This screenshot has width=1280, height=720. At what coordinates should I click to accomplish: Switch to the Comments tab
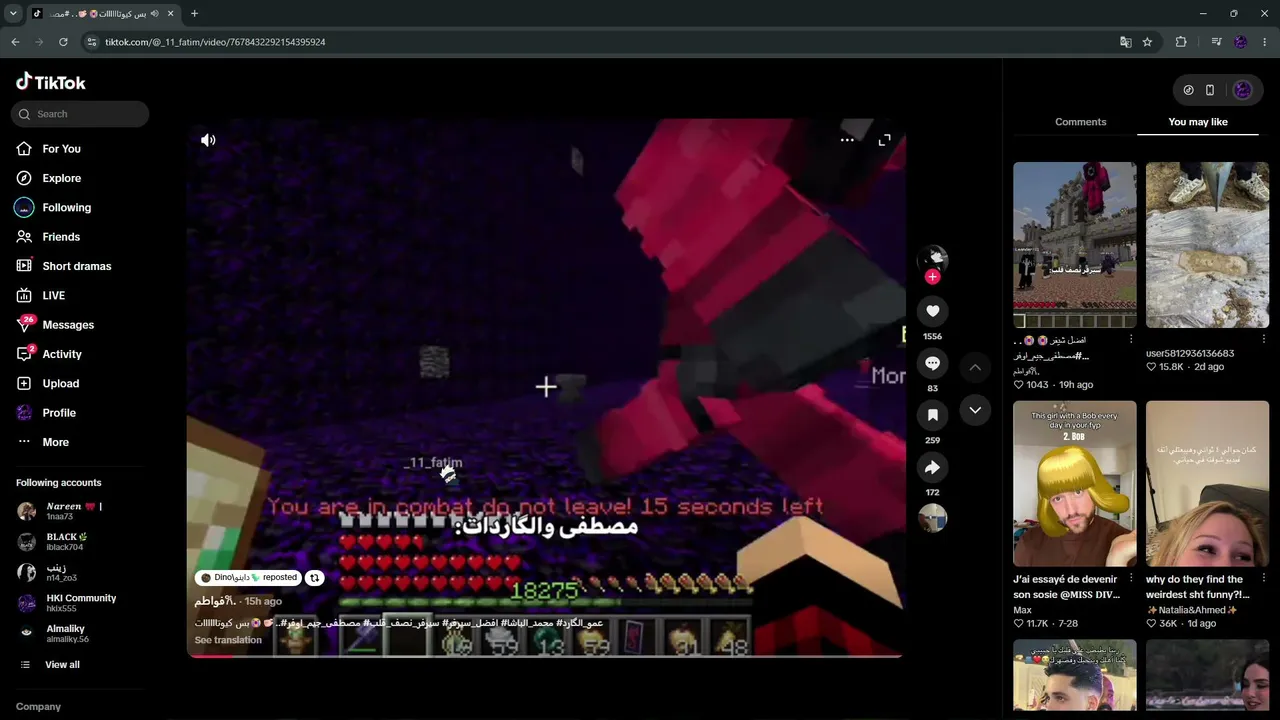1080,122
